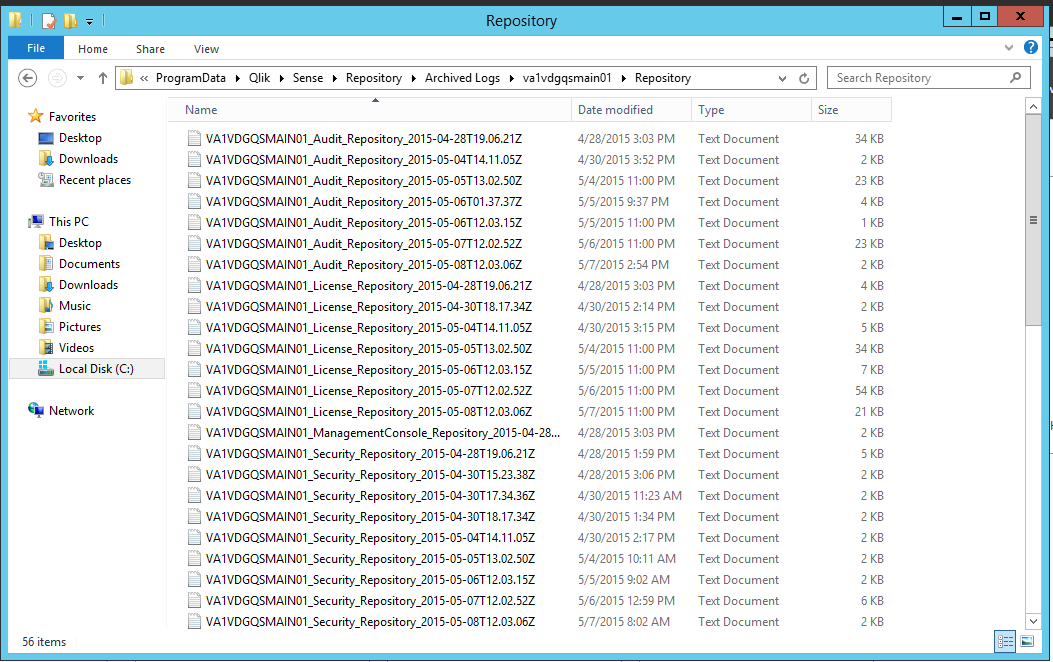Switch to the Share ribbon tab
The width and height of the screenshot is (1053, 662).
pos(150,49)
